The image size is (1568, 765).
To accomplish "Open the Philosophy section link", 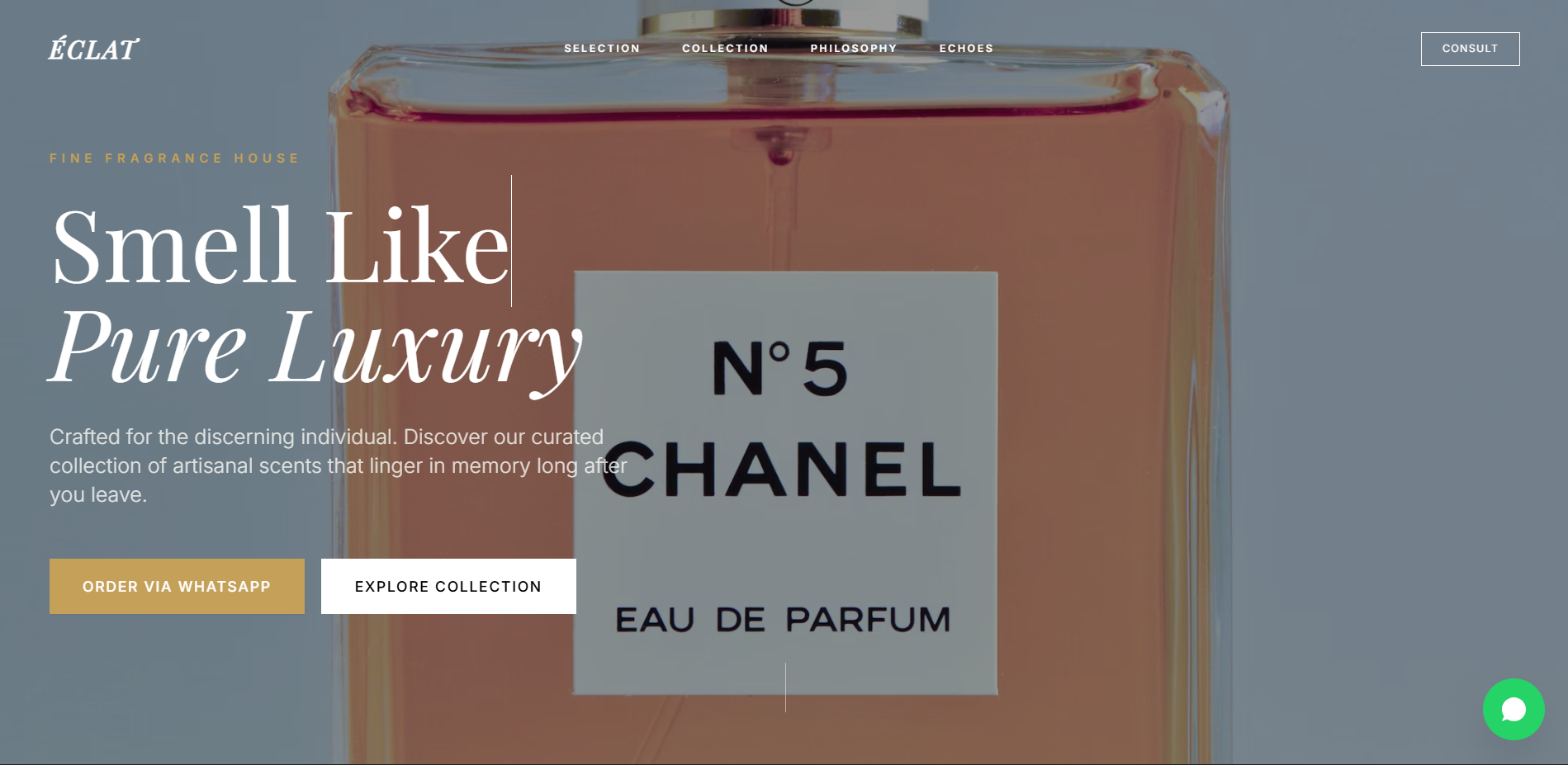I will point(854,49).
